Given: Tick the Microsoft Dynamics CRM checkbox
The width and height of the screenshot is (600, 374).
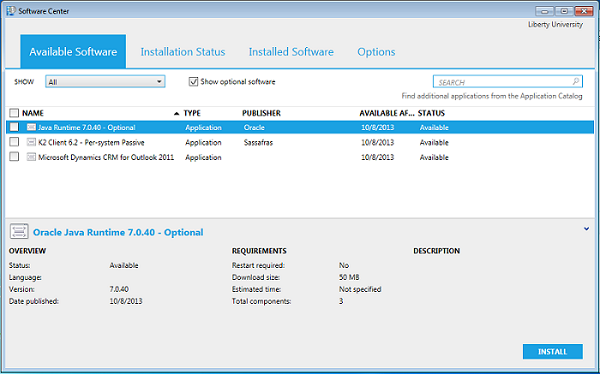Looking at the screenshot, I should tap(14, 157).
